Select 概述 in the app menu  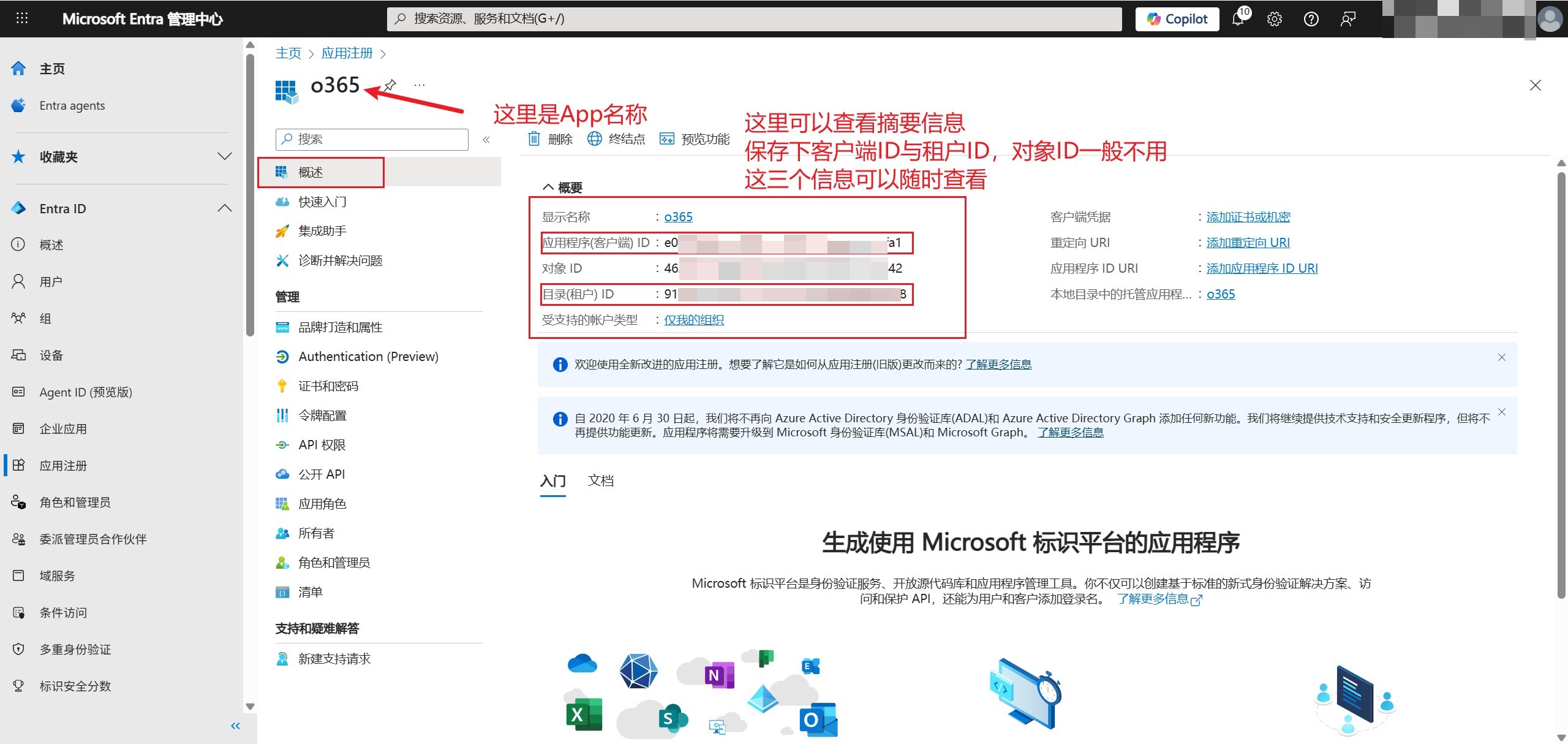311,172
